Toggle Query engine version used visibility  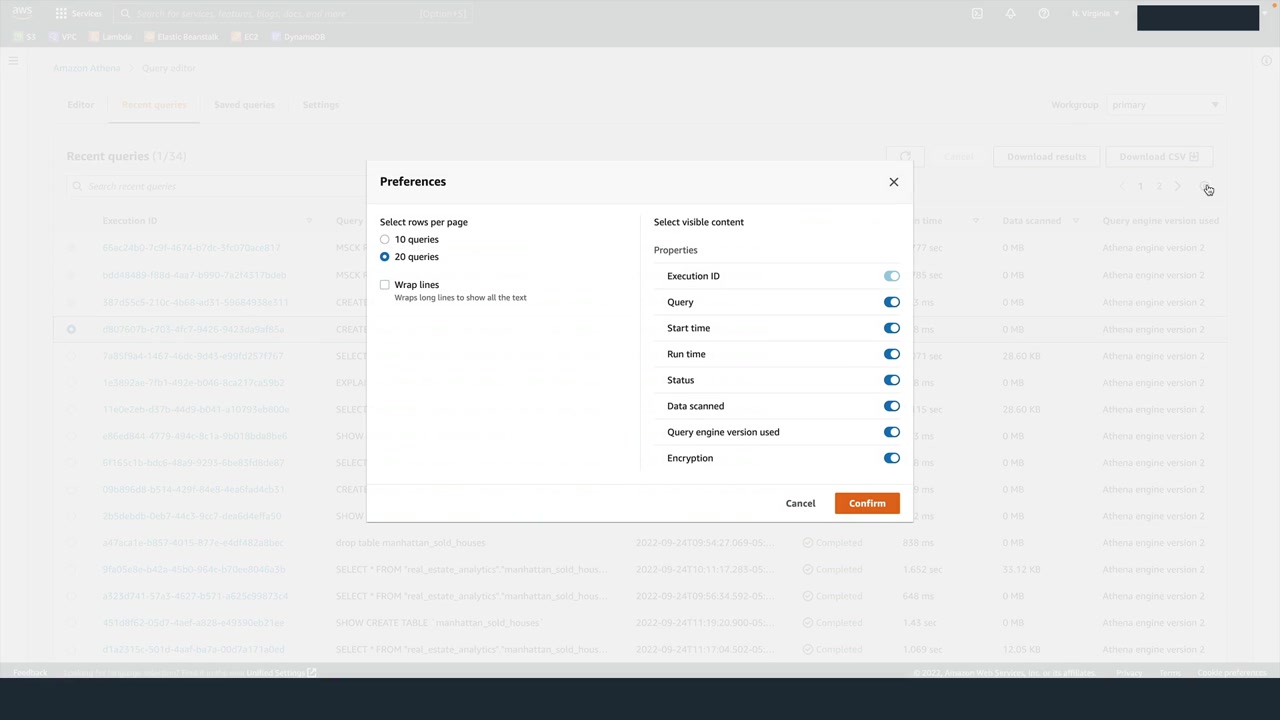click(891, 432)
